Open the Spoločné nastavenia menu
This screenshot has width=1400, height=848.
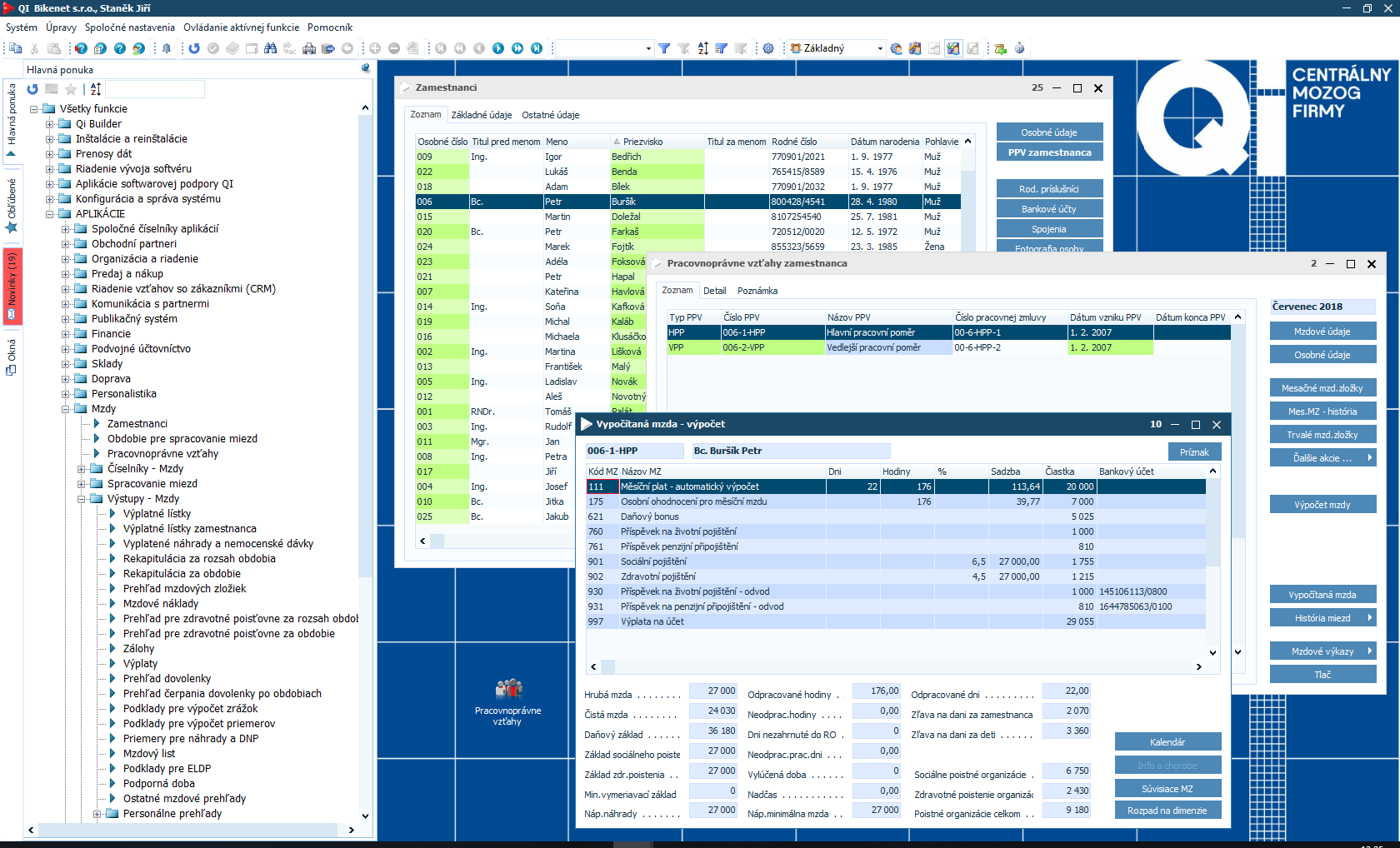(129, 27)
